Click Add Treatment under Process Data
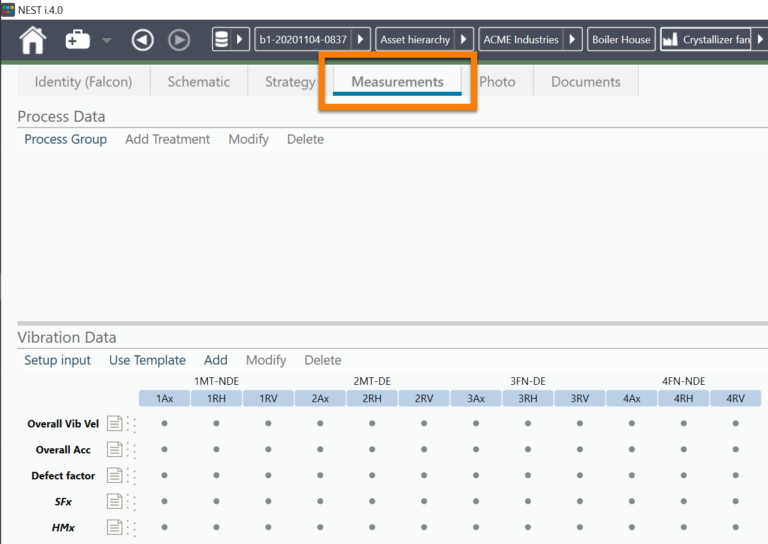Screen dimensions: 768x544 167,139
